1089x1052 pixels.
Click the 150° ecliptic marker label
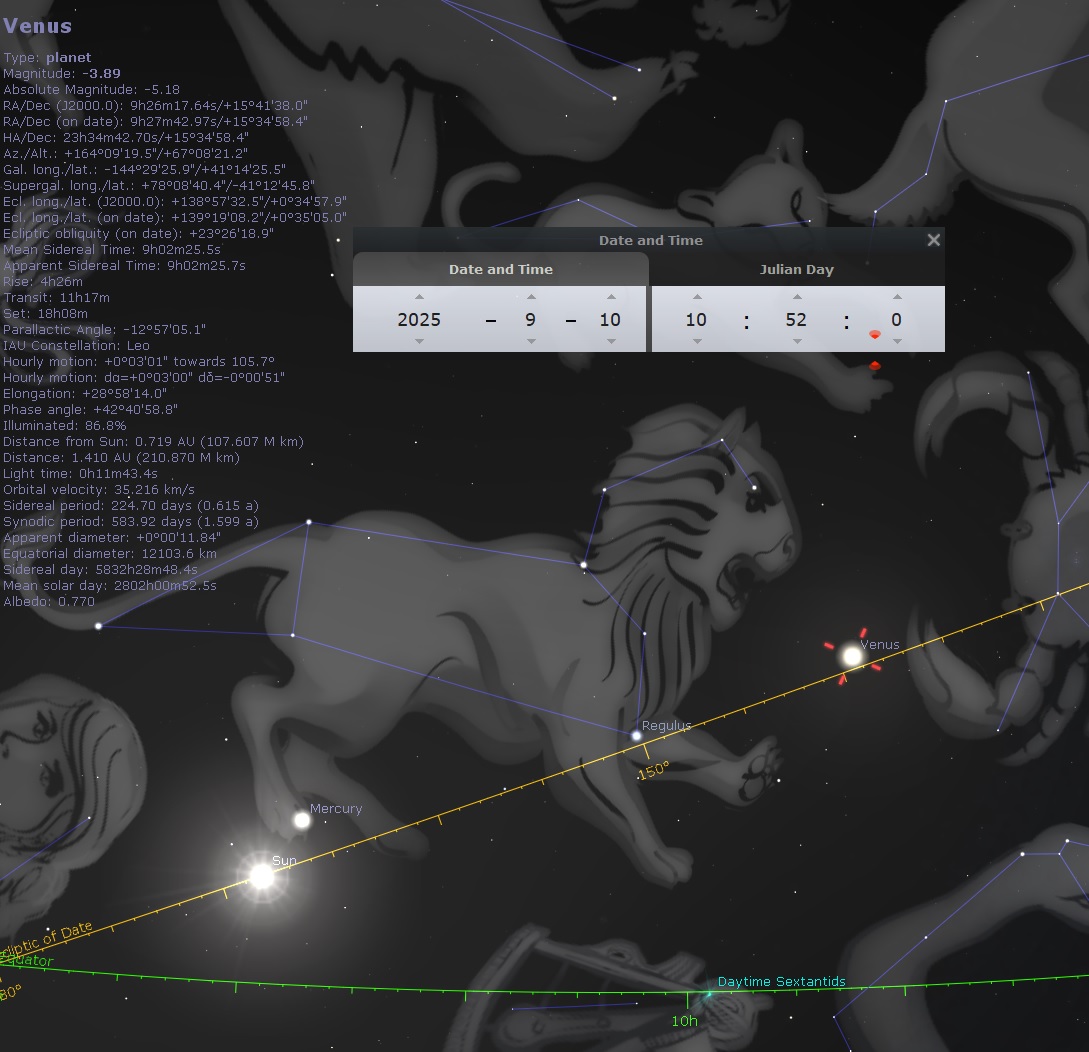654,770
